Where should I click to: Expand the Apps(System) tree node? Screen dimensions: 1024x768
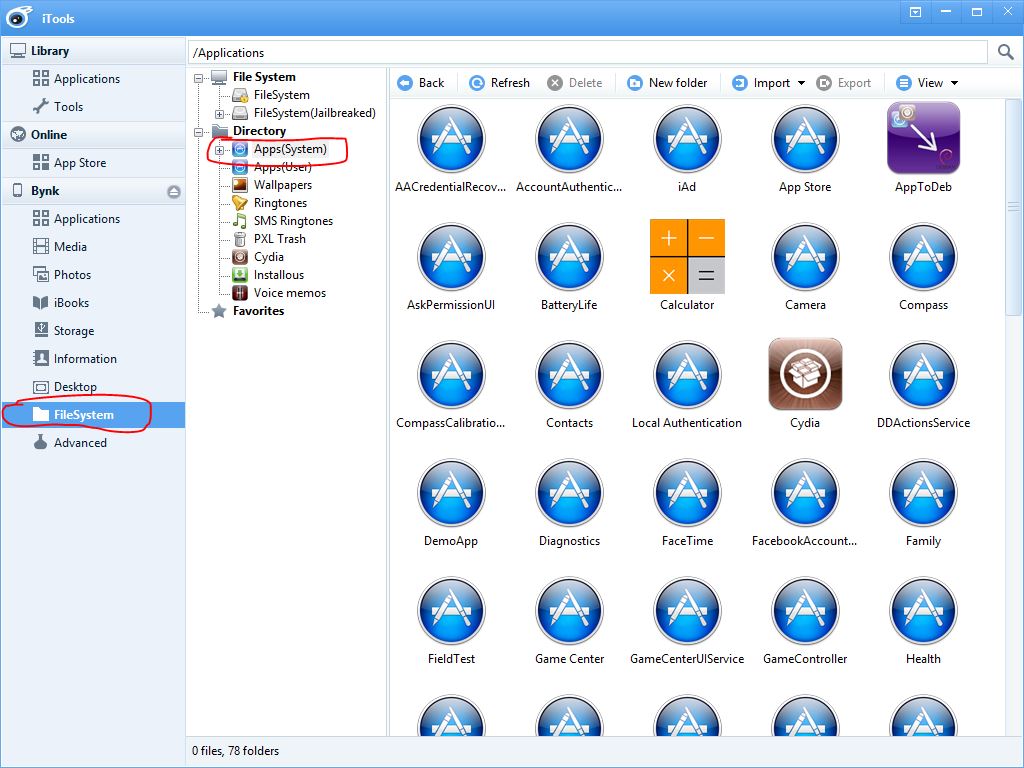[219, 150]
